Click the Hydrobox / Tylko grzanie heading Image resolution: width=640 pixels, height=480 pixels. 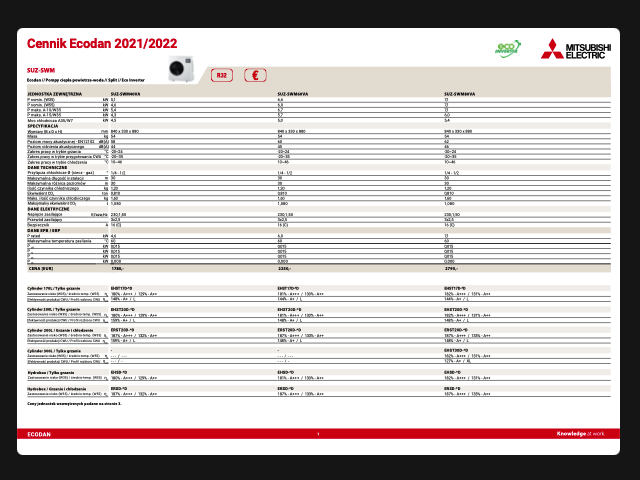[51, 373]
